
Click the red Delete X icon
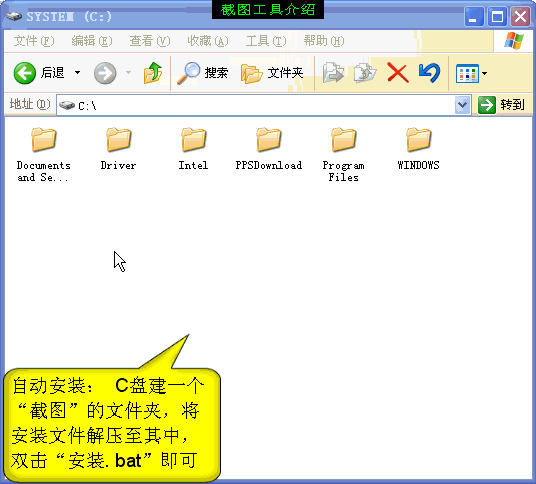(x=398, y=72)
